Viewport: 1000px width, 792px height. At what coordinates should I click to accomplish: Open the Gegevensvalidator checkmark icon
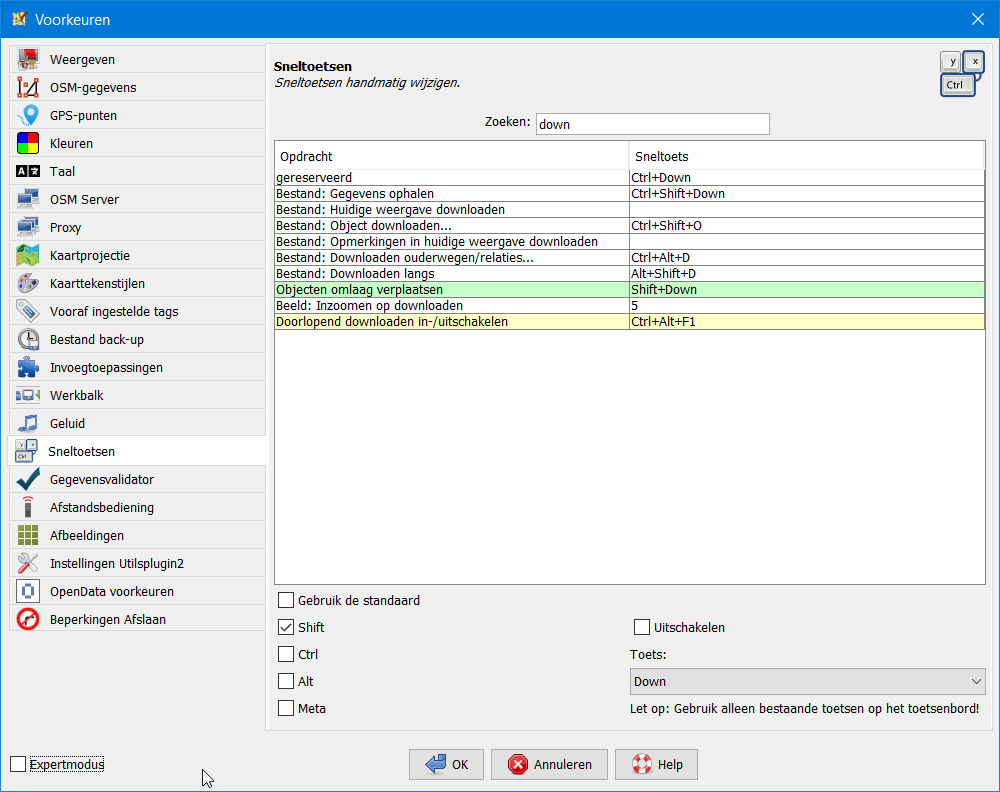(x=29, y=480)
